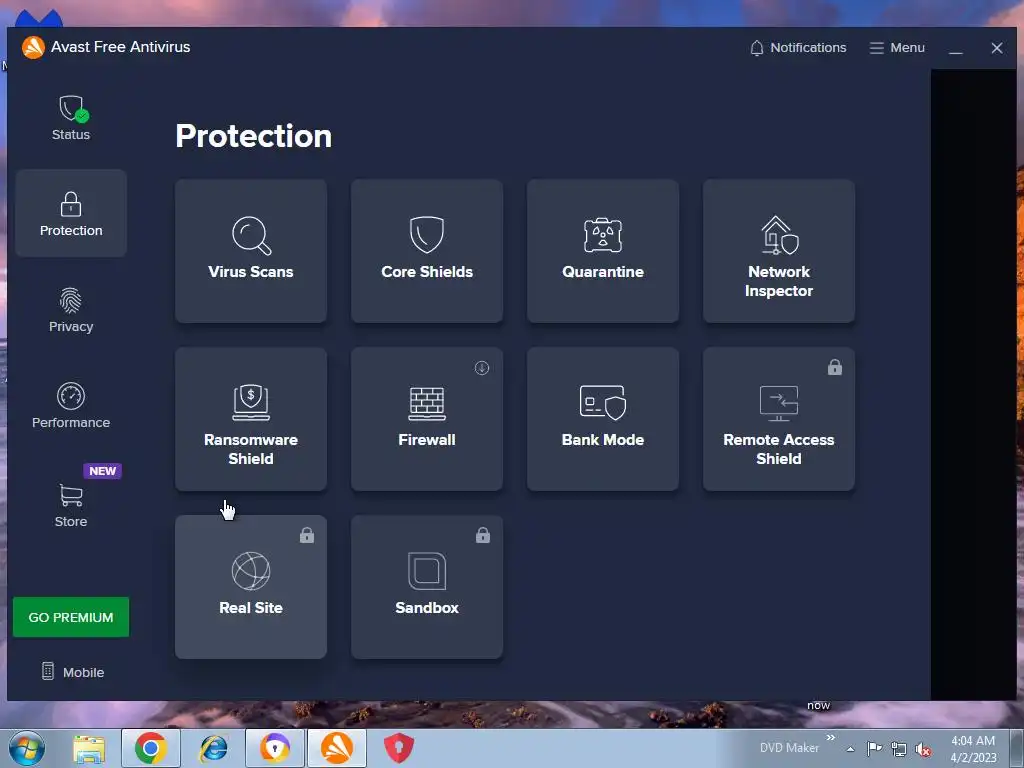Click the NEW badge above Store
1024x768 pixels.
103,471
